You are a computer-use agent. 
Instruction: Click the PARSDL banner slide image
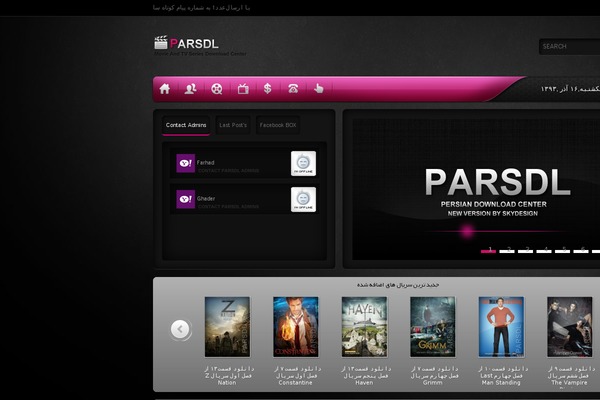click(476, 189)
